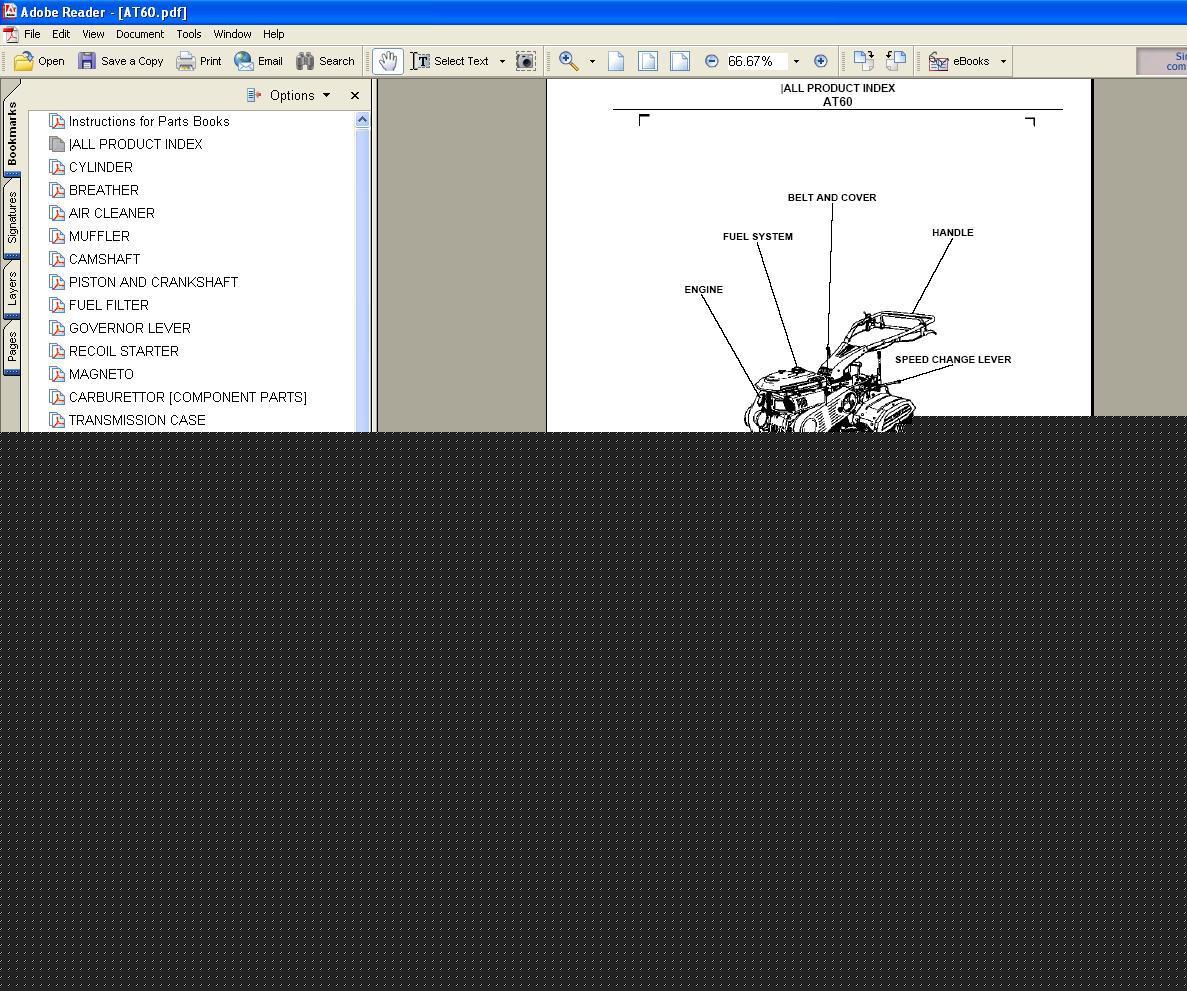The height and width of the screenshot is (991, 1187).
Task: Set view to Fit Page icon
Action: pyautogui.click(x=648, y=61)
